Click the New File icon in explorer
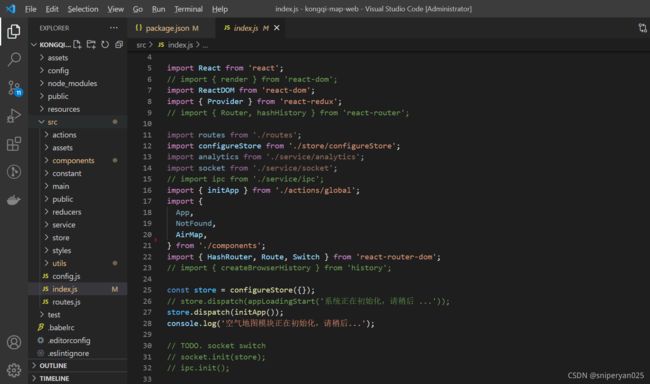The height and width of the screenshot is (384, 650). (77, 44)
